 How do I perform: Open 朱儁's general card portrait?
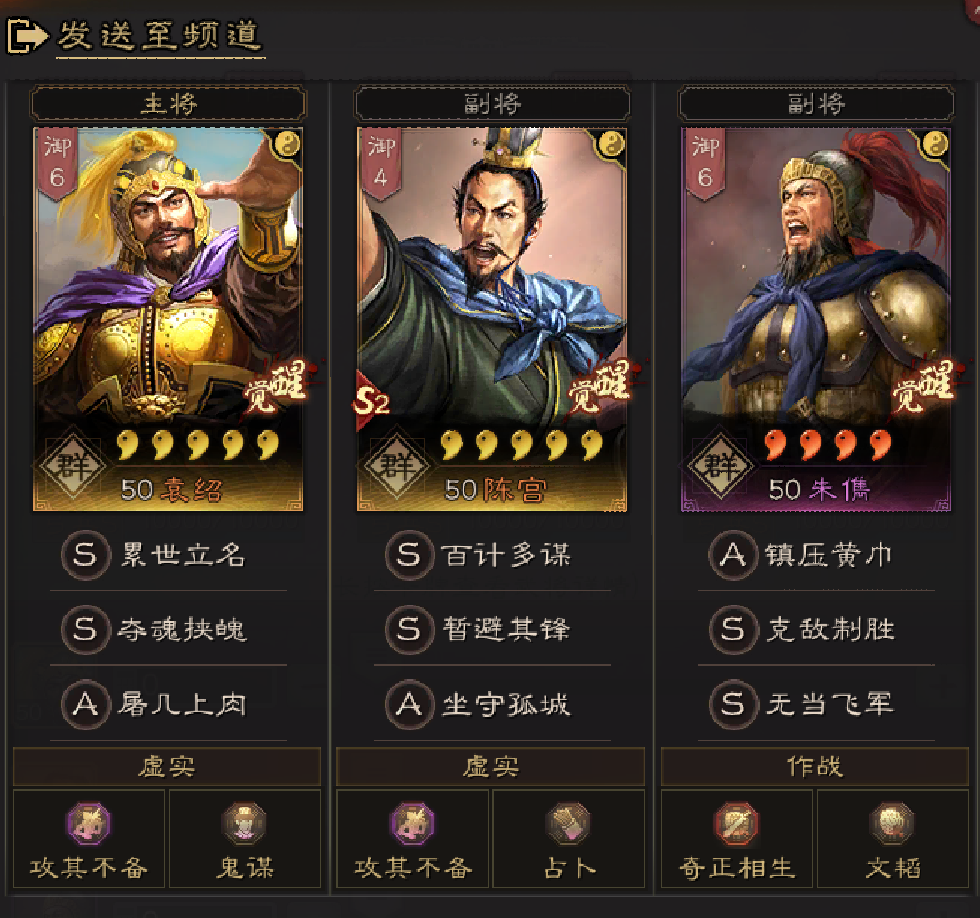click(x=816, y=319)
